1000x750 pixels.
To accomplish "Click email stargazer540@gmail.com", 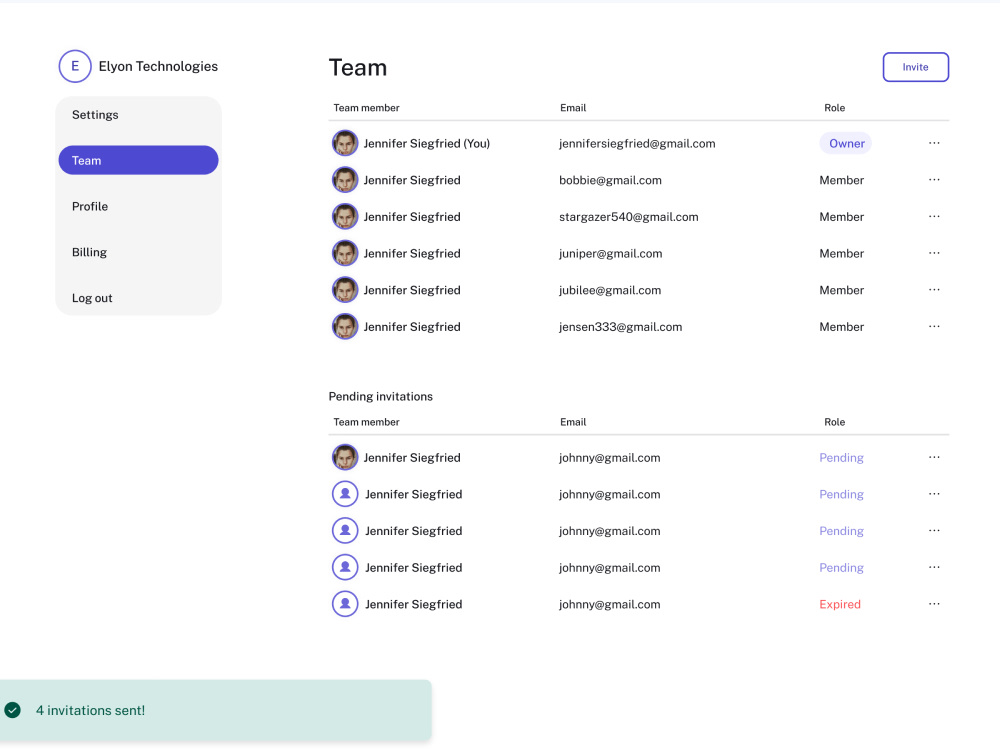I will [629, 217].
